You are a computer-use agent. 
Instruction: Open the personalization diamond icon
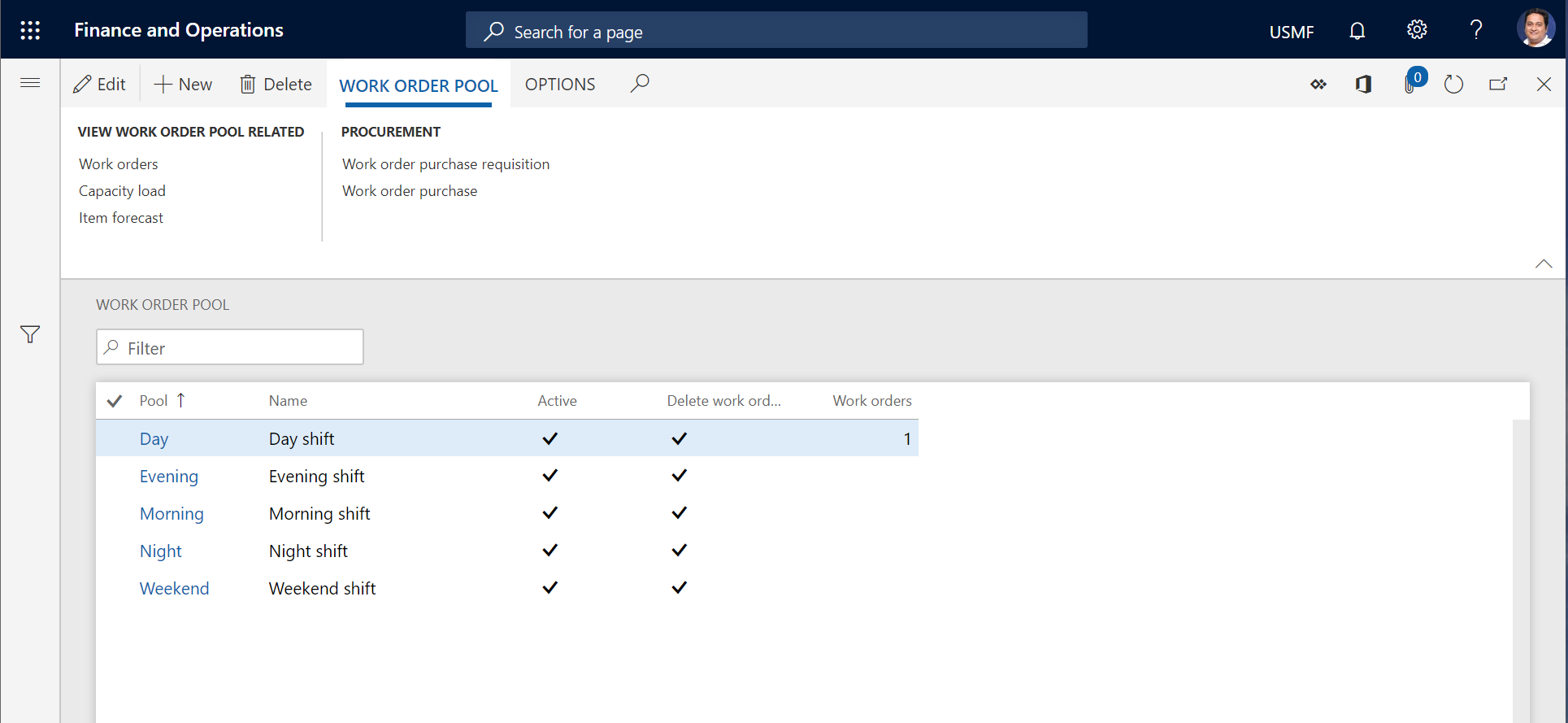point(1318,84)
